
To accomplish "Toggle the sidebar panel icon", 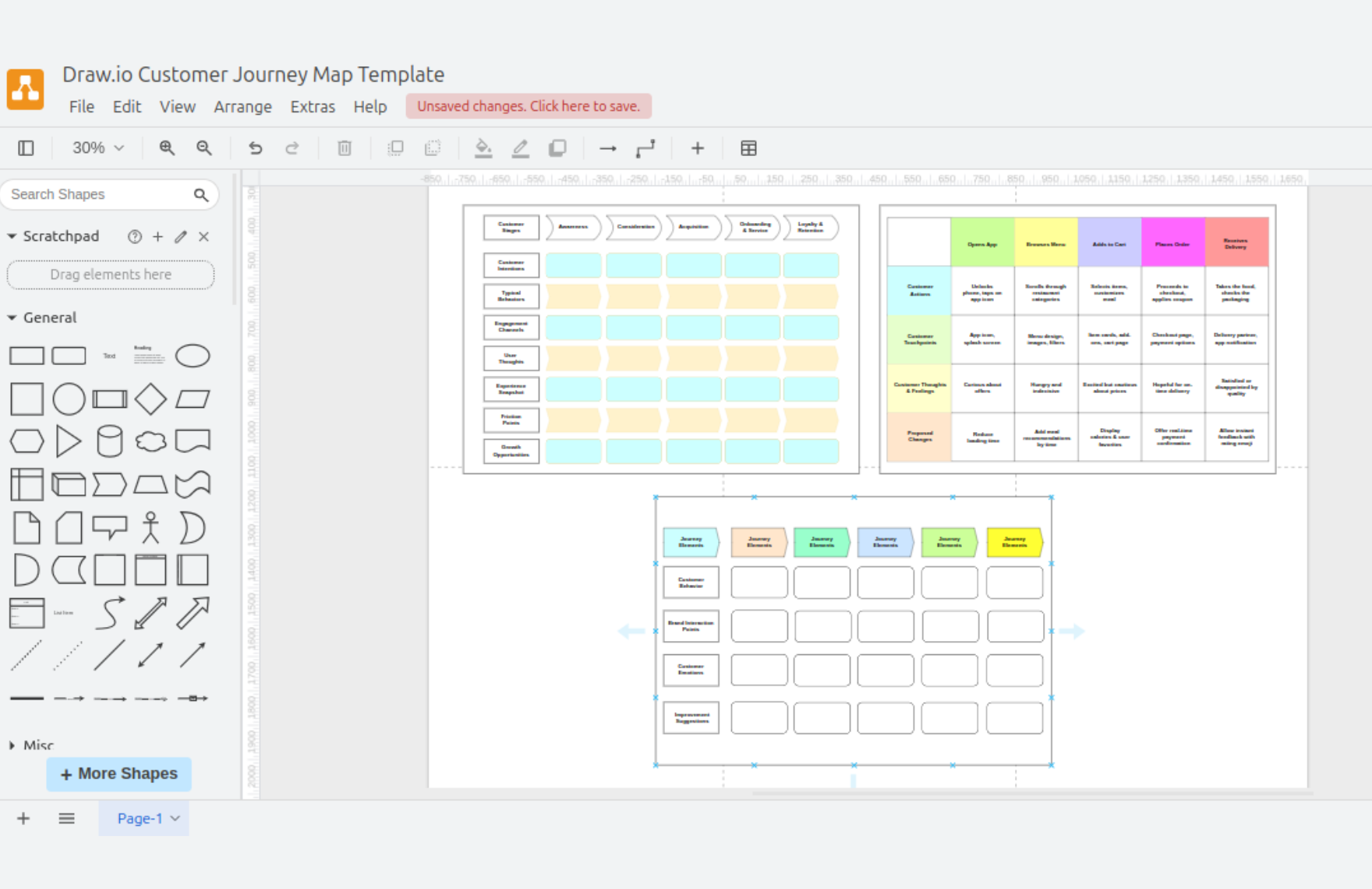I will 26,148.
